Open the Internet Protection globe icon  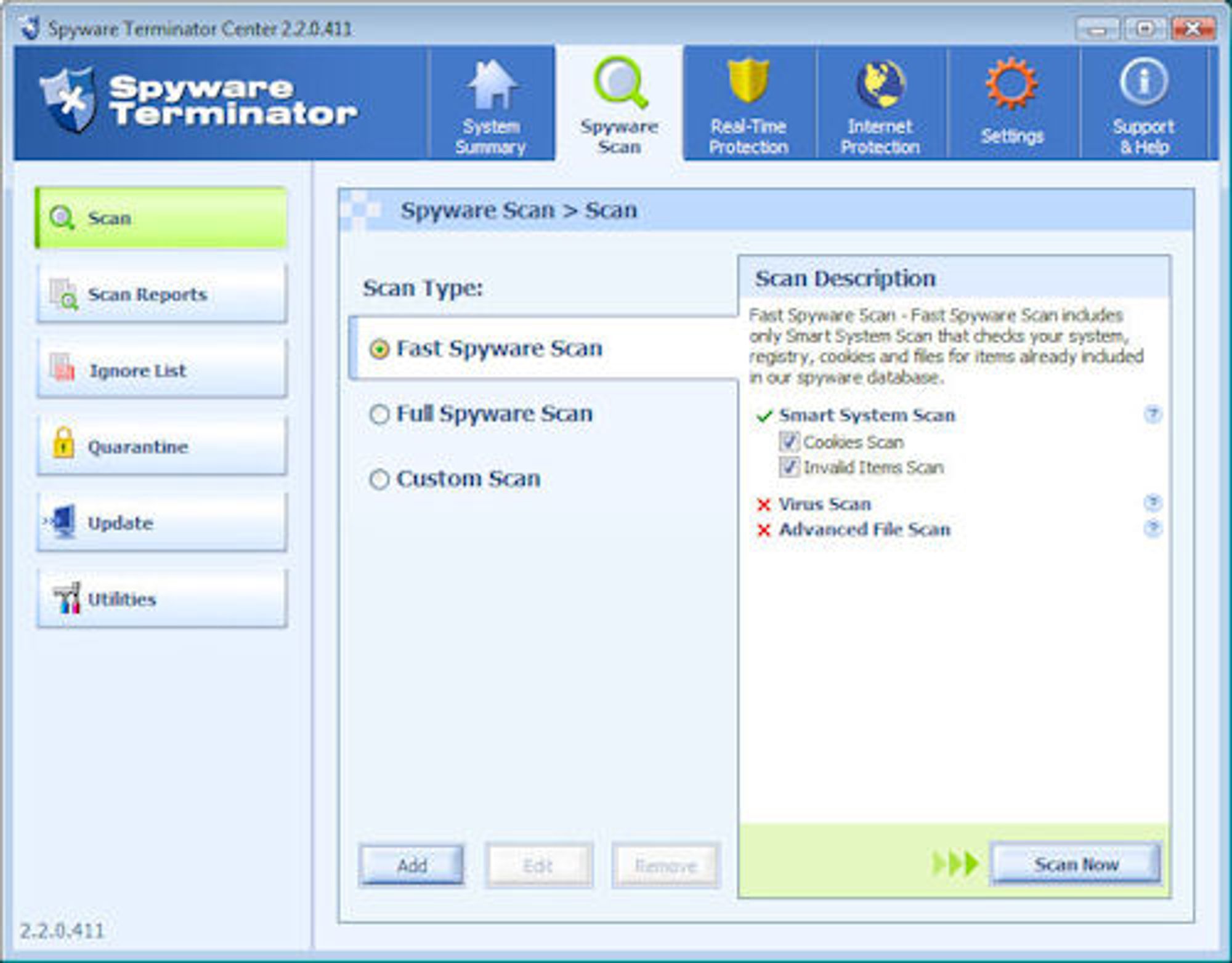(881, 84)
